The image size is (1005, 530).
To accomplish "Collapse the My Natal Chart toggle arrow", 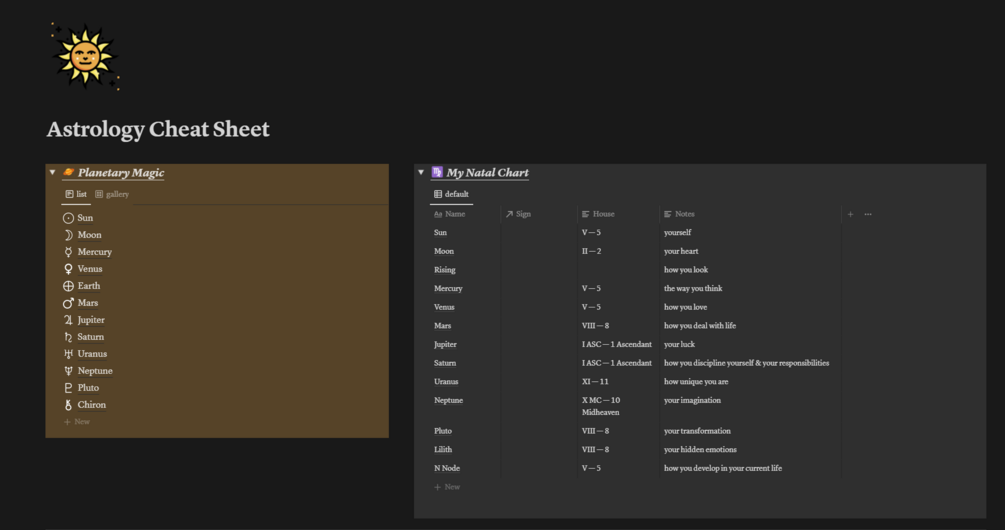I will [421, 173].
